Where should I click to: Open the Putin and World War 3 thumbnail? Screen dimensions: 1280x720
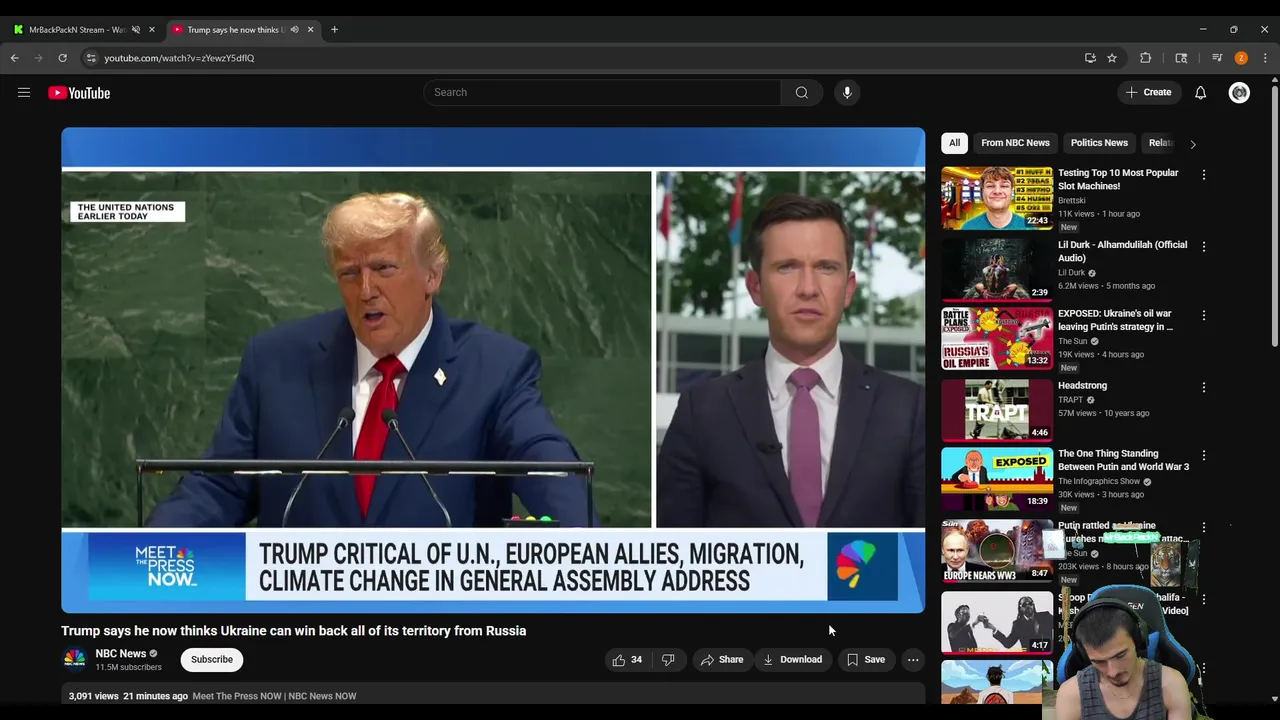(x=997, y=479)
